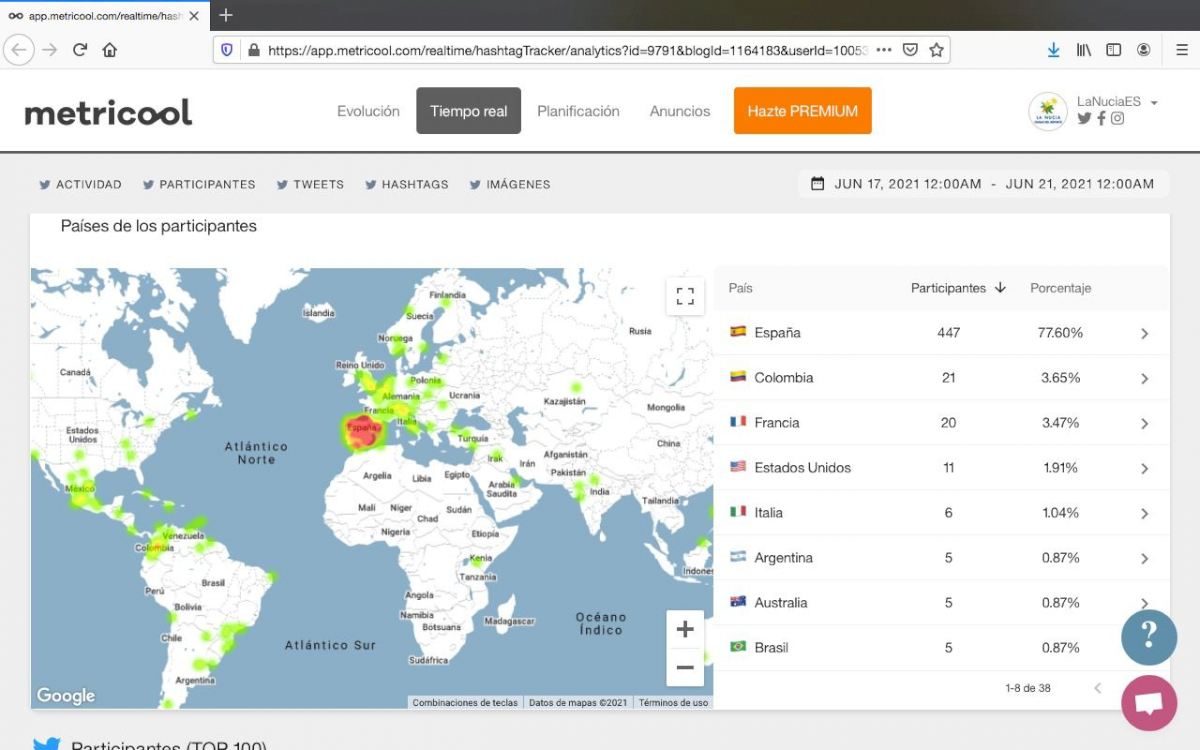
Task: Jump to the HASHTAGS section
Action: (407, 184)
